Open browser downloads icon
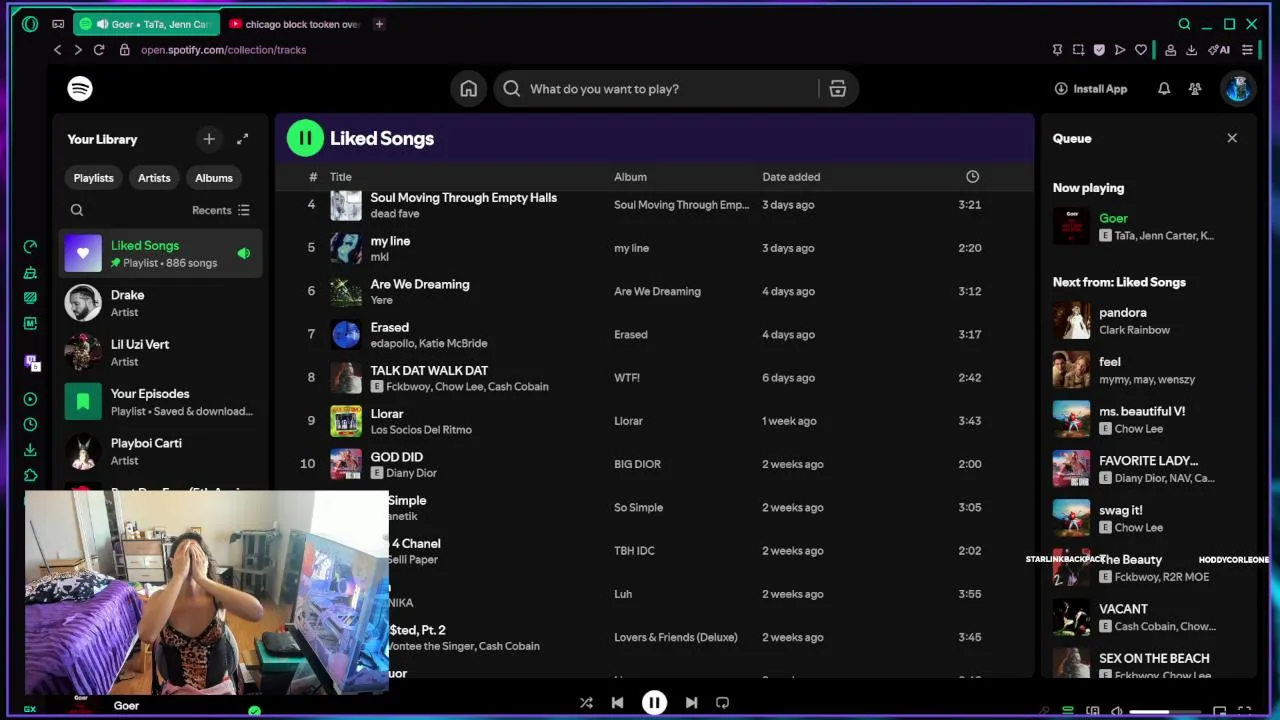The image size is (1280, 720). tap(1191, 50)
